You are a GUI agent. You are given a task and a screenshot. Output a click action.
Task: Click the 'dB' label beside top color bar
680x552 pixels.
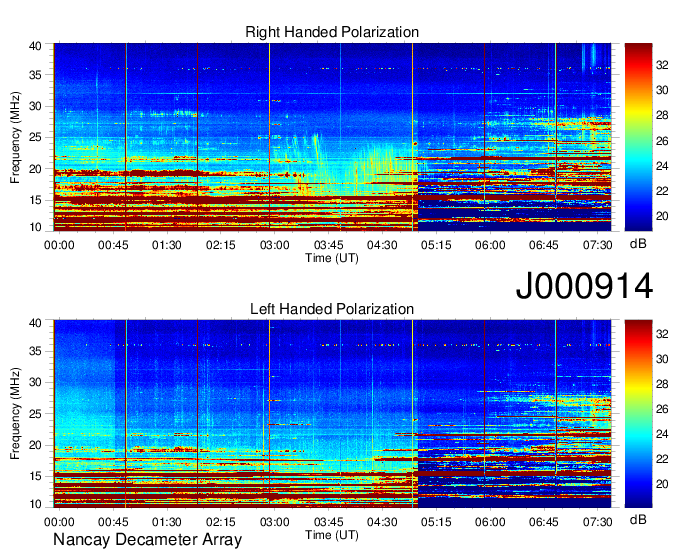pyautogui.click(x=638, y=244)
